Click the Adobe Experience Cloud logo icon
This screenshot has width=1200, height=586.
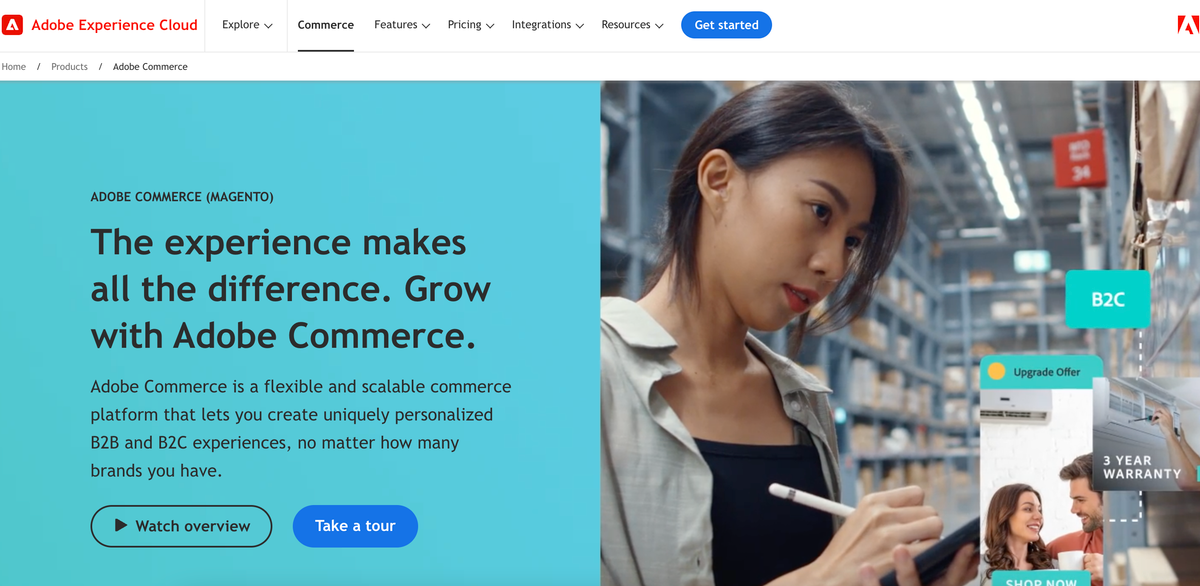[x=12, y=25]
